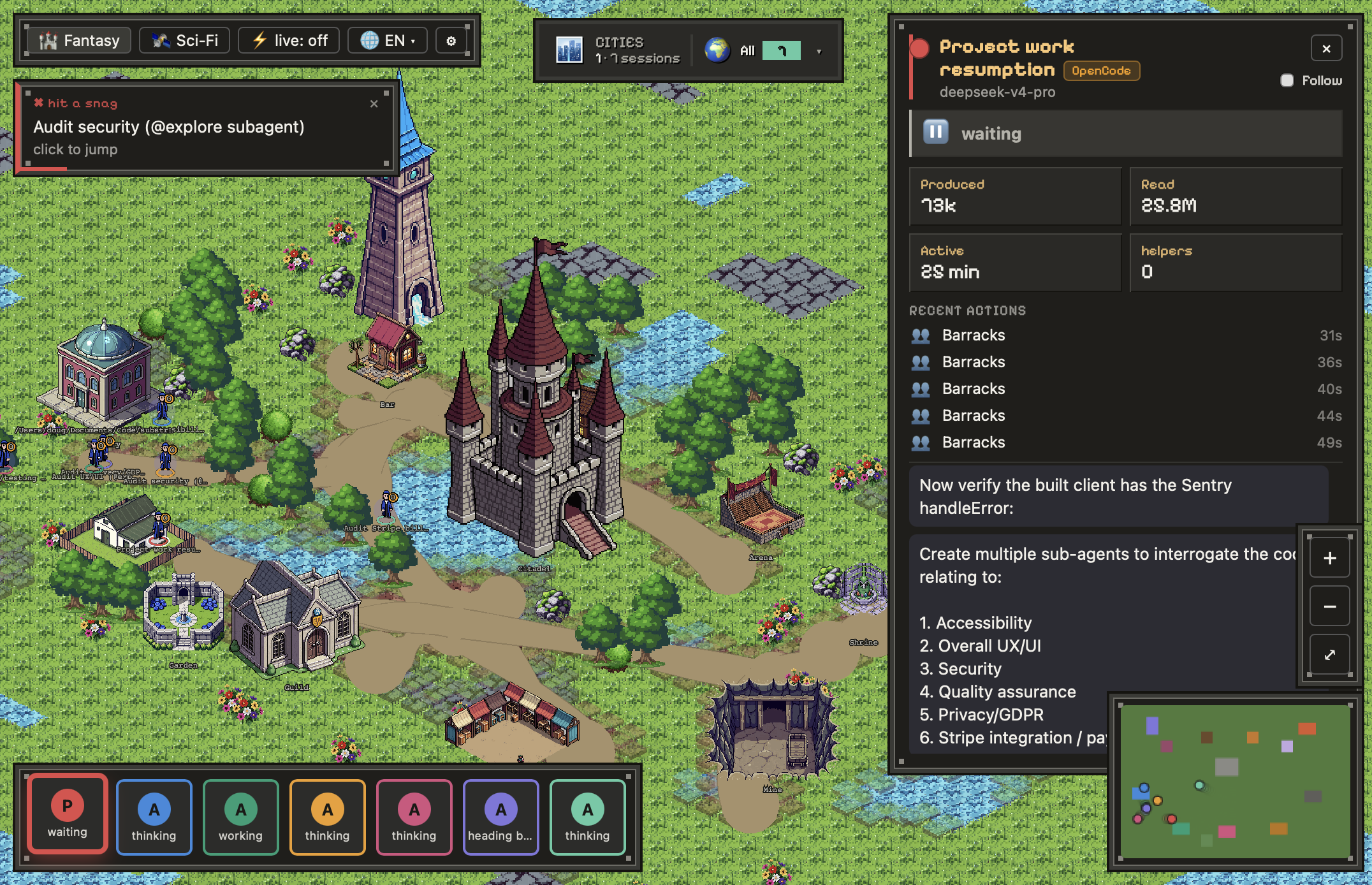Dismiss the 'hit a snag' notification
The image size is (1372, 885).
374,103
